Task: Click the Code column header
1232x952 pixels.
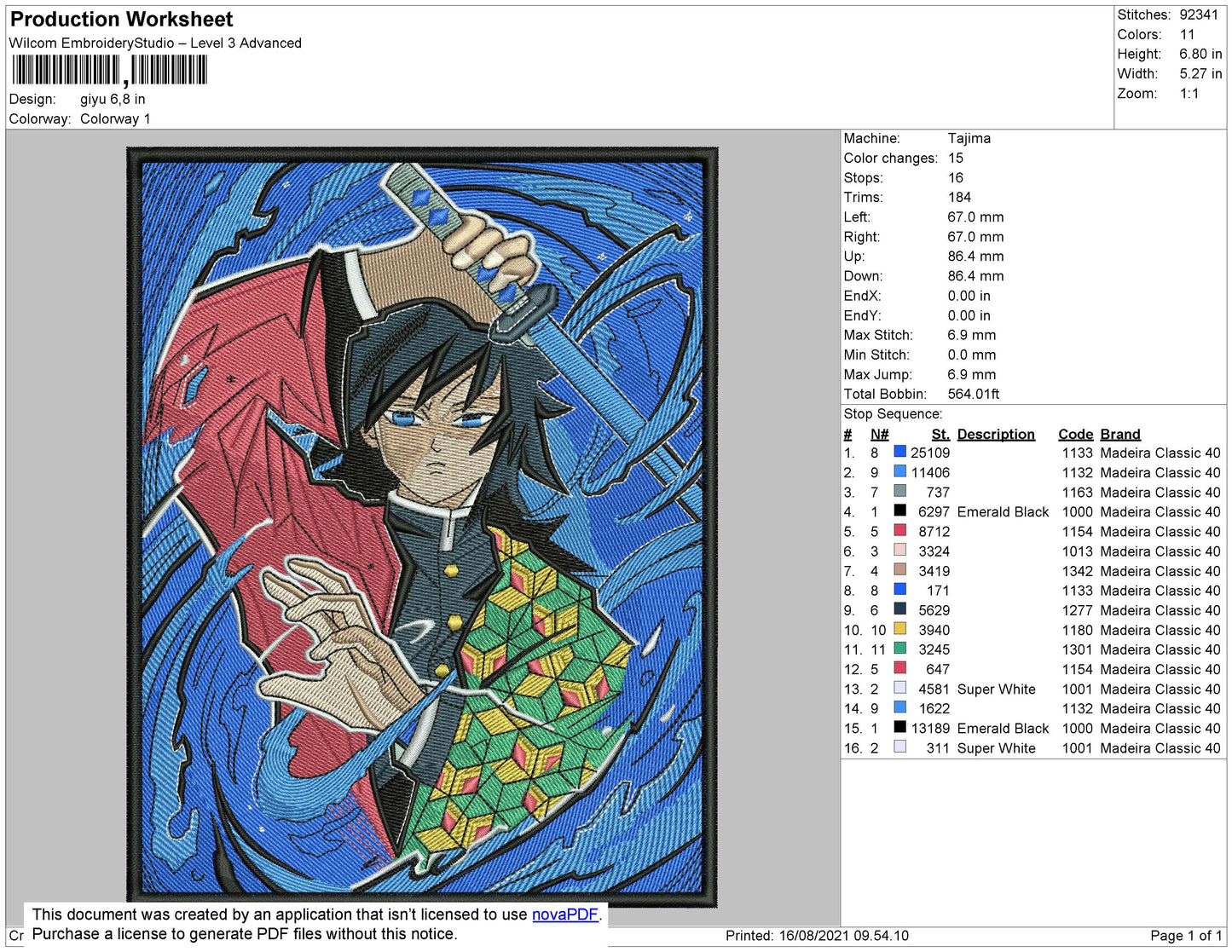Action: 1075,434
